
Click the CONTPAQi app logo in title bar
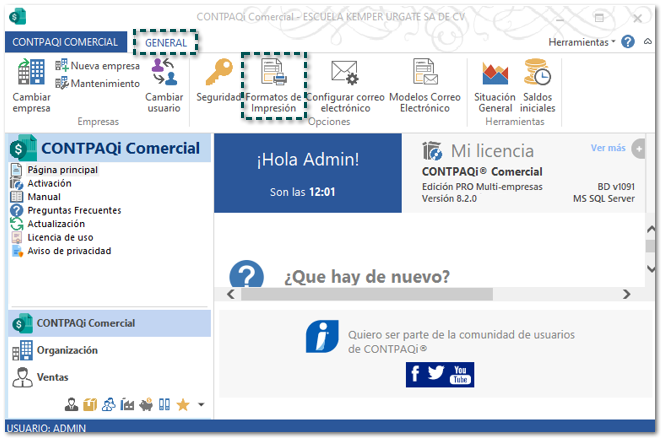pos(18,17)
